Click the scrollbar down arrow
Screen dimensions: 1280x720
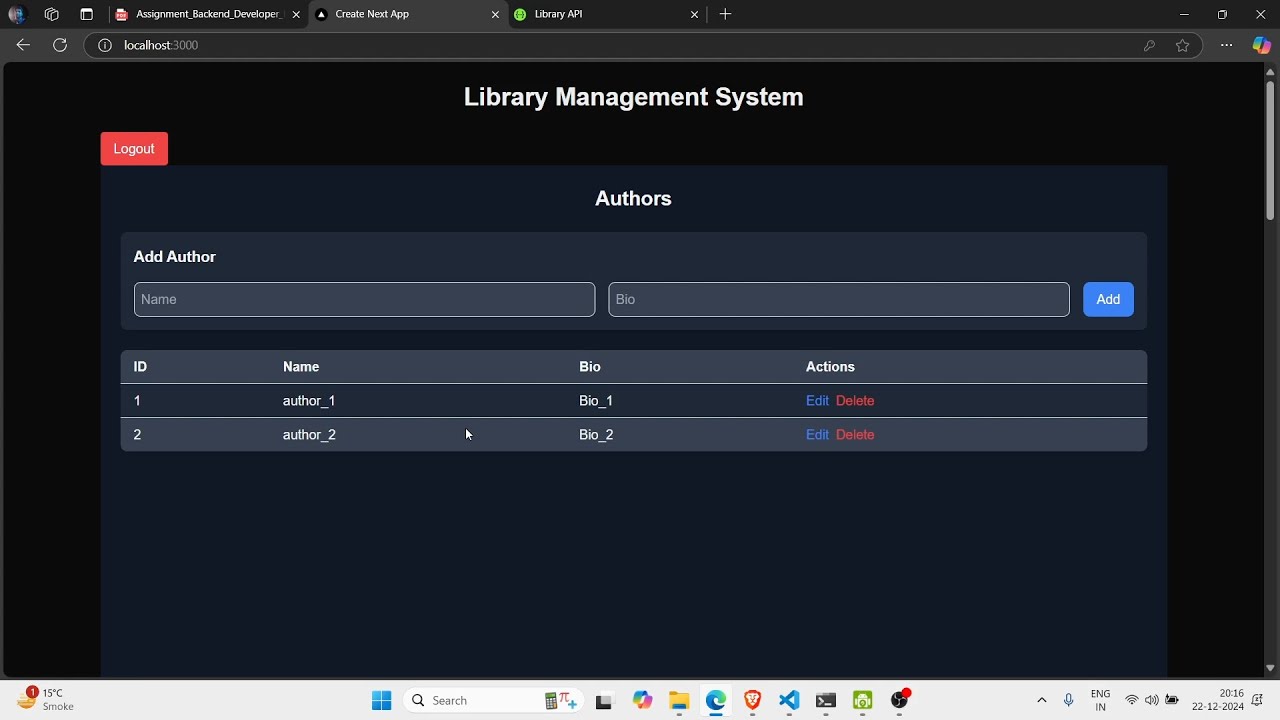(1270, 668)
